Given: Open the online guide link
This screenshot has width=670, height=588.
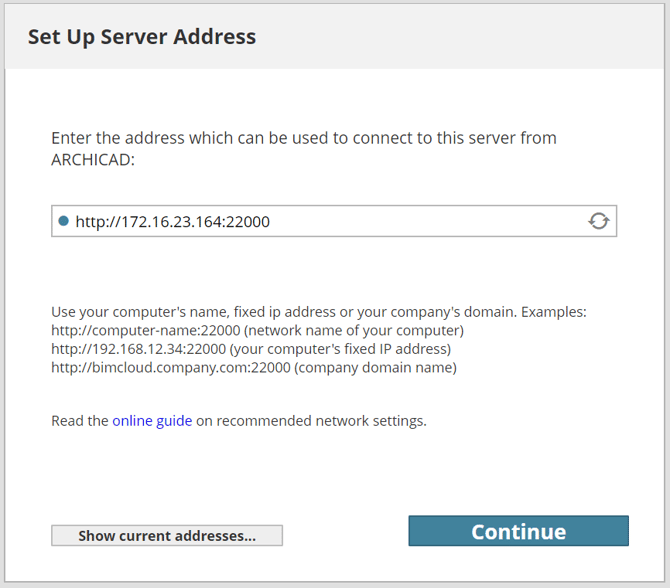Looking at the screenshot, I should point(152,421).
